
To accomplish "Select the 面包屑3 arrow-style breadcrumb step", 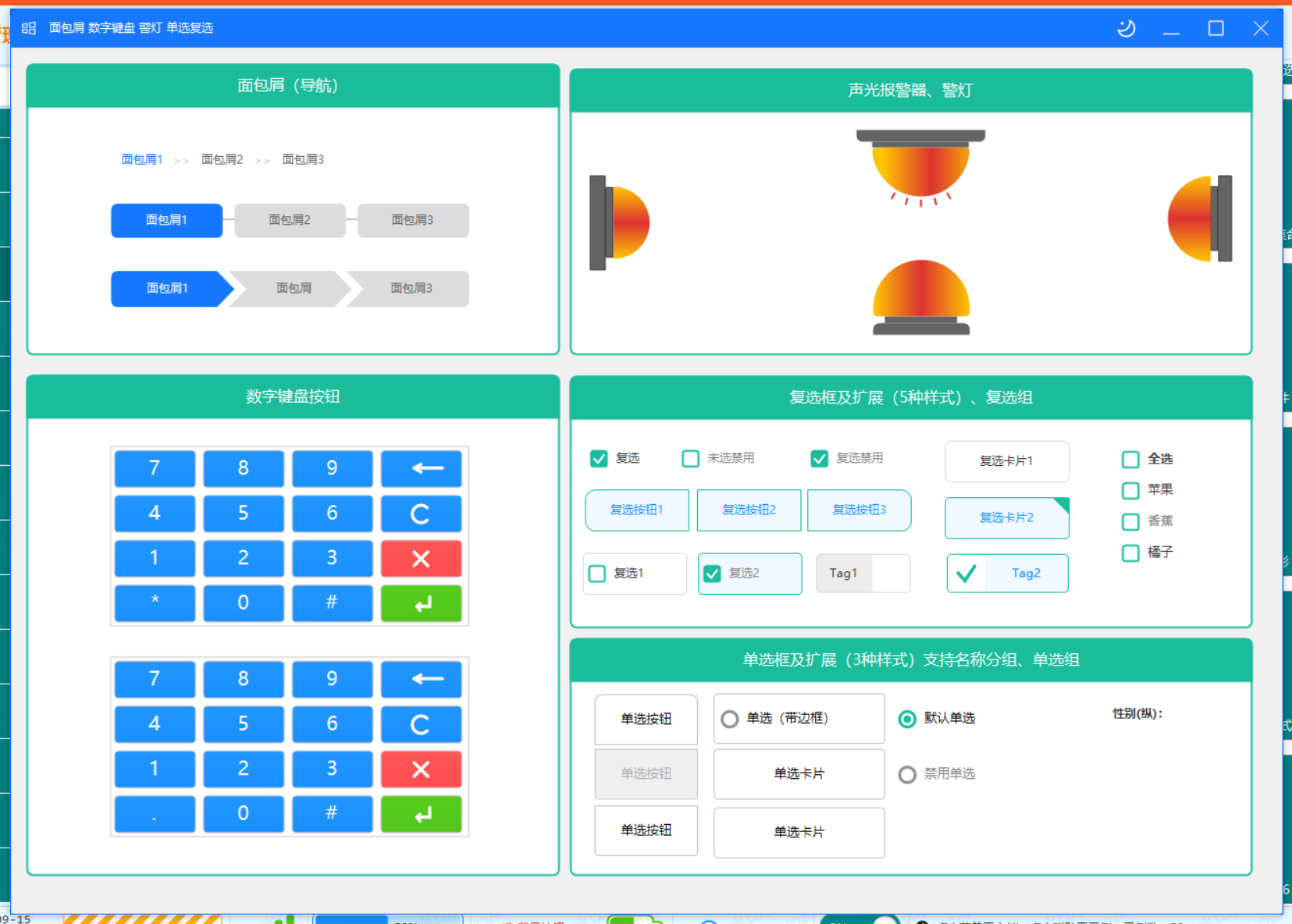I will 410,289.
